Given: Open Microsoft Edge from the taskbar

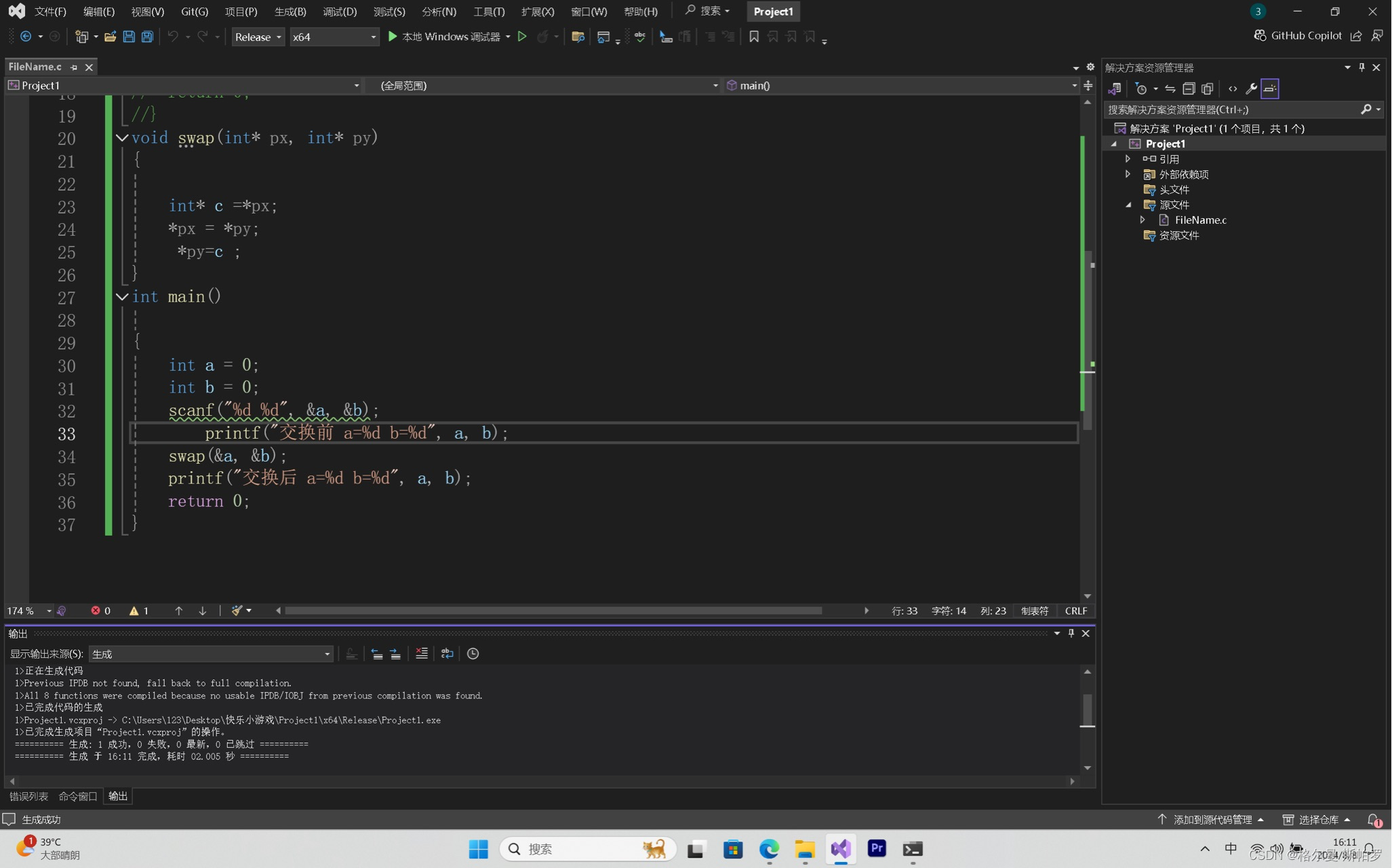Looking at the screenshot, I should [769, 848].
